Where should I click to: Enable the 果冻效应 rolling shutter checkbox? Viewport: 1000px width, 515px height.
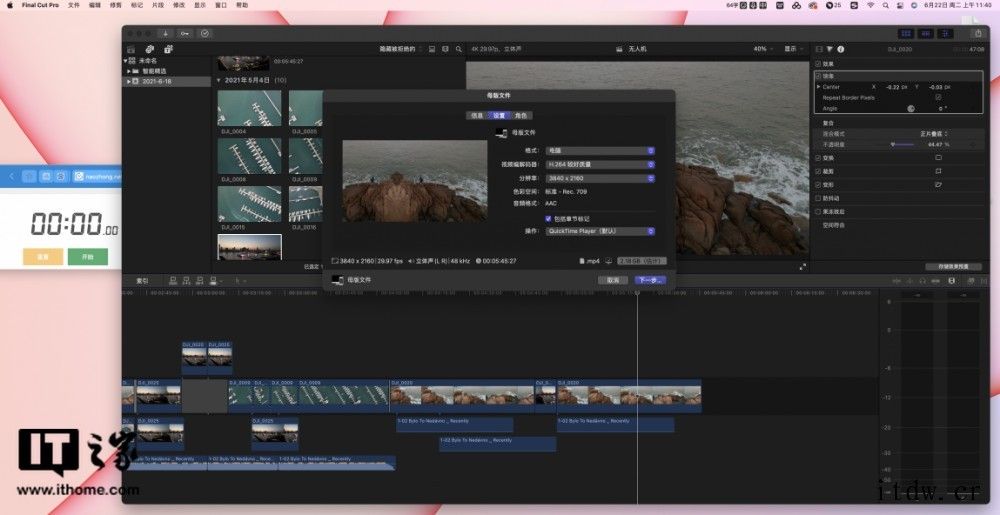[x=818, y=212]
